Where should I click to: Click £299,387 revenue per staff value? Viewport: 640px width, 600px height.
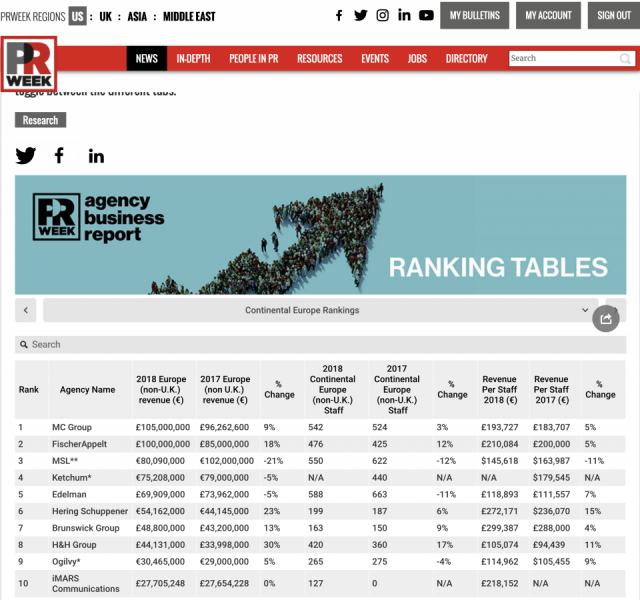click(x=500, y=528)
